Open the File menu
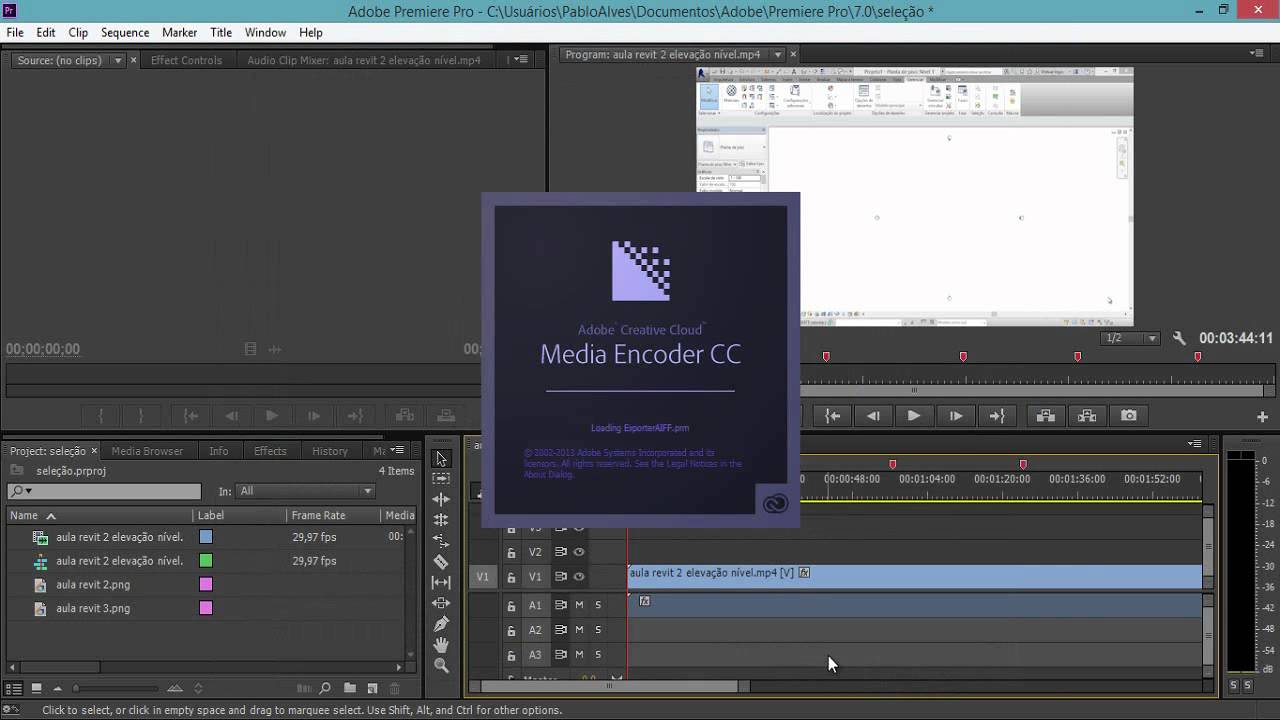1280x720 pixels. tap(15, 32)
